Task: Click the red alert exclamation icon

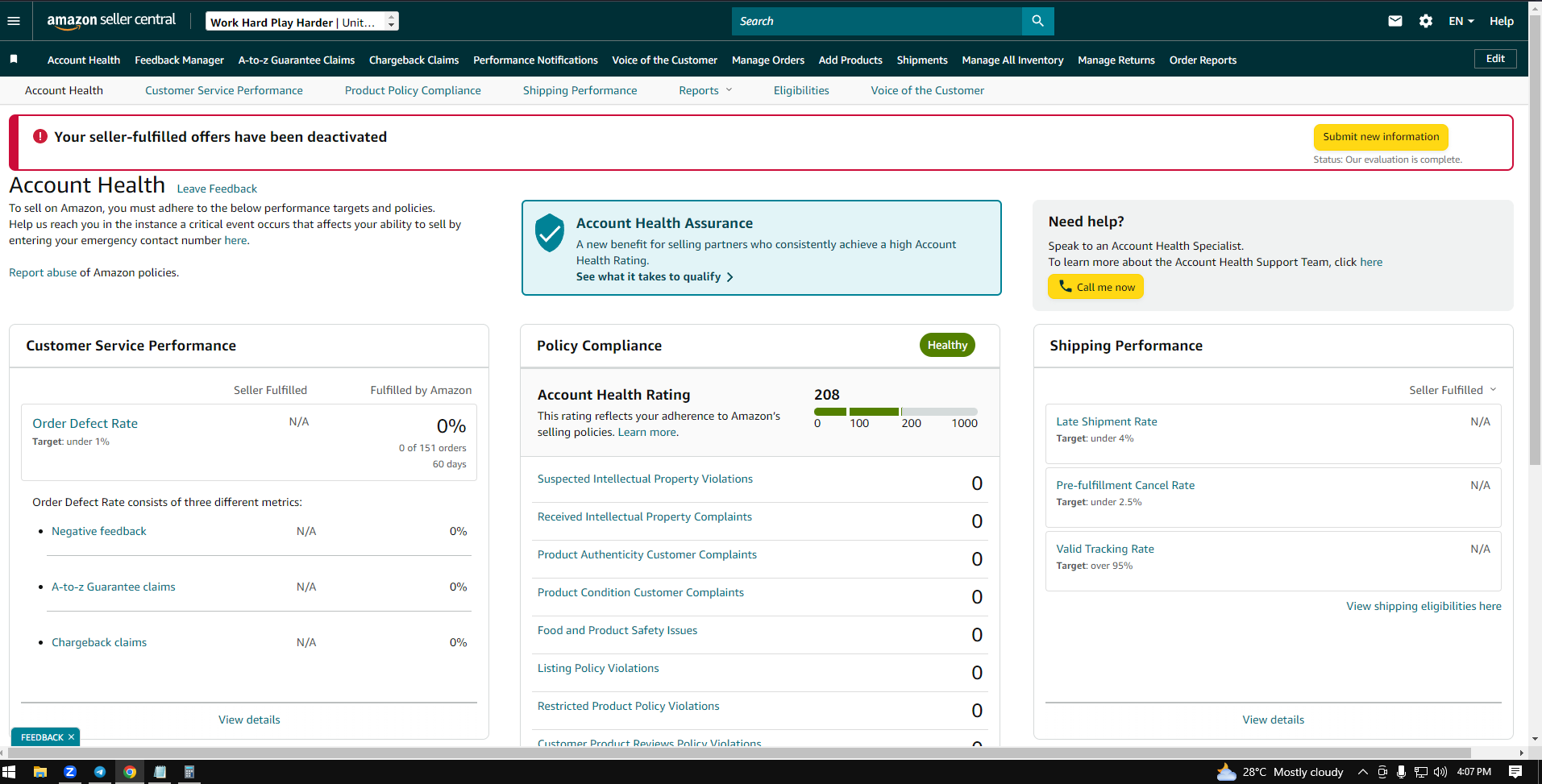Action: tap(40, 136)
